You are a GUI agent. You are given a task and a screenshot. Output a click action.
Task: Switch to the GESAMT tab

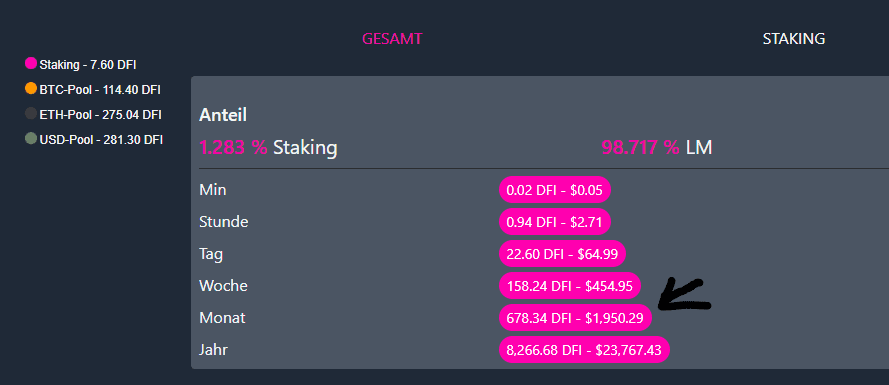[392, 39]
